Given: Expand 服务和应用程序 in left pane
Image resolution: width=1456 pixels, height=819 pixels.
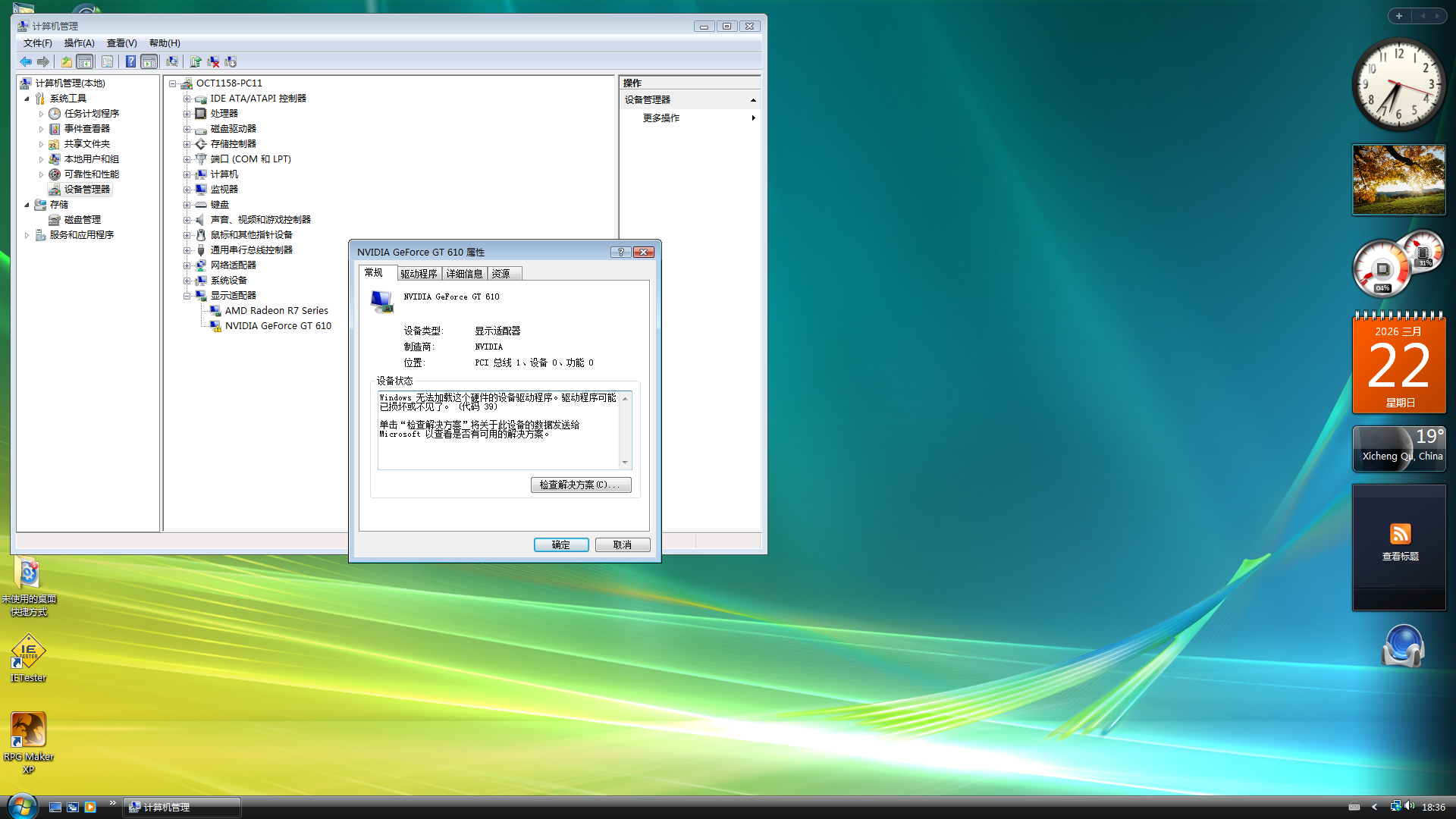Looking at the screenshot, I should point(27,235).
